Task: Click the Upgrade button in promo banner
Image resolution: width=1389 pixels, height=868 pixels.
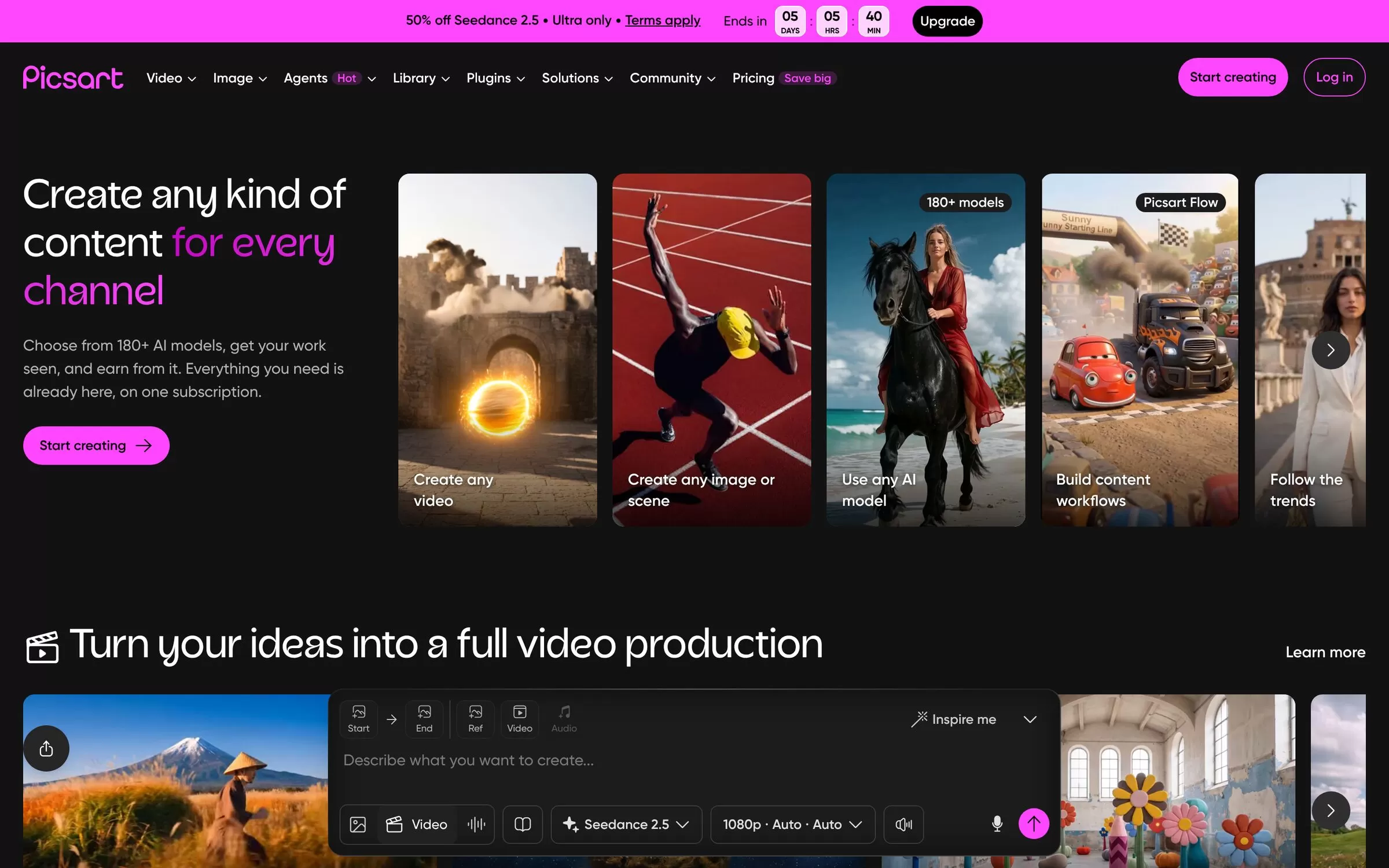Action: pos(947,21)
